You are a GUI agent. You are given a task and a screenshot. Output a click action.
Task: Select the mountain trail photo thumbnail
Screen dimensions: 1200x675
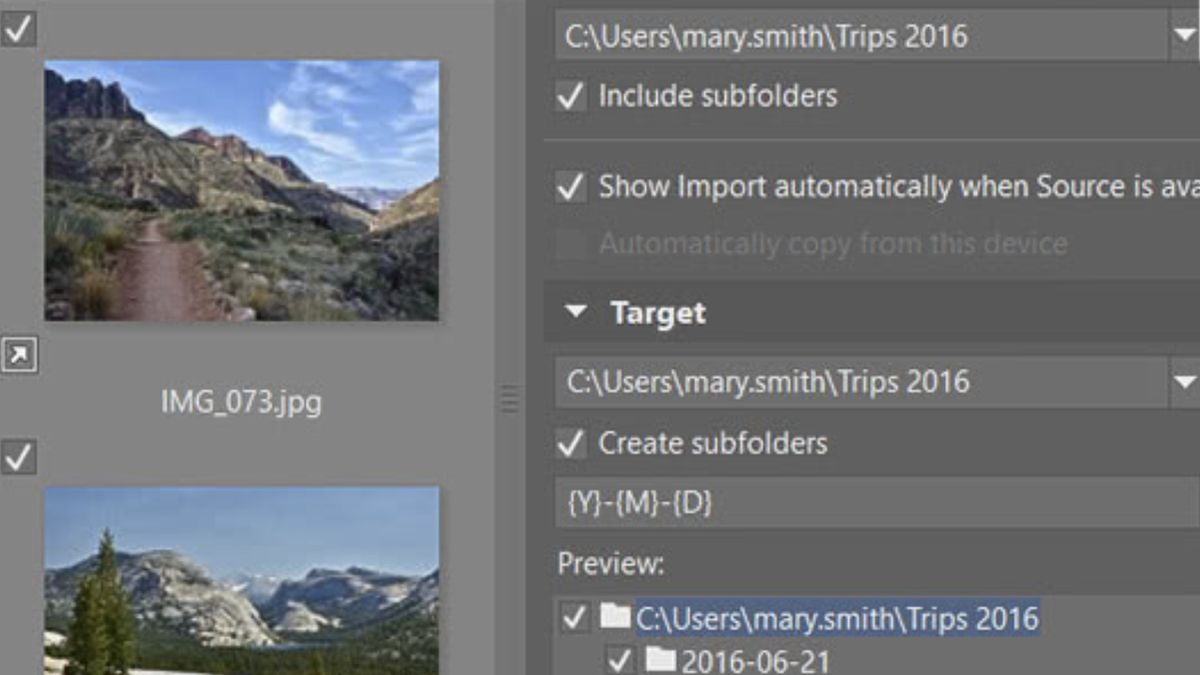coord(241,190)
